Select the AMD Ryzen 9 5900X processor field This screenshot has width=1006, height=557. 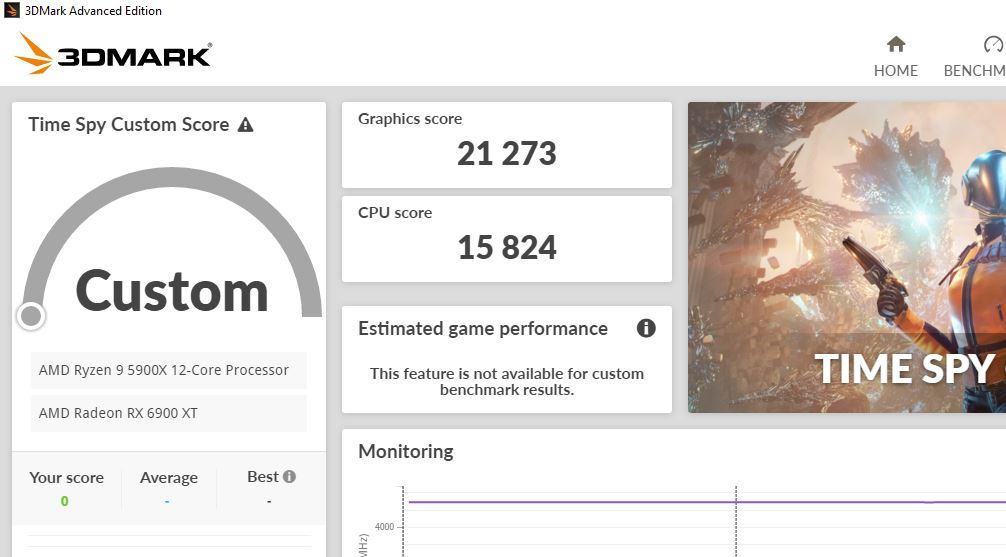coord(168,370)
